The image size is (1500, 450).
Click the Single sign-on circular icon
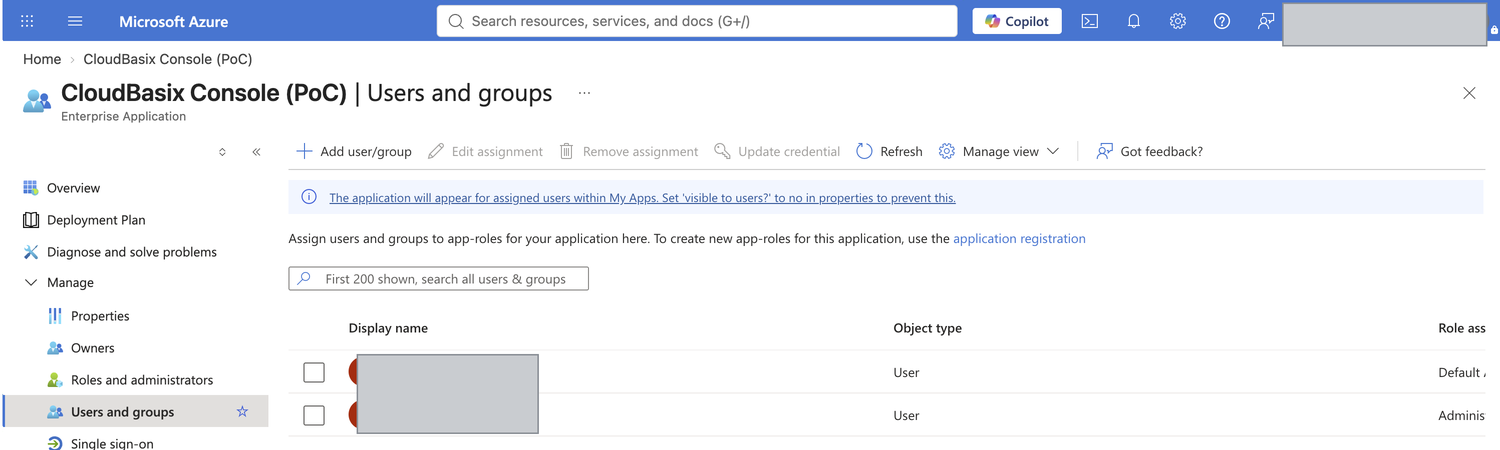click(x=55, y=443)
